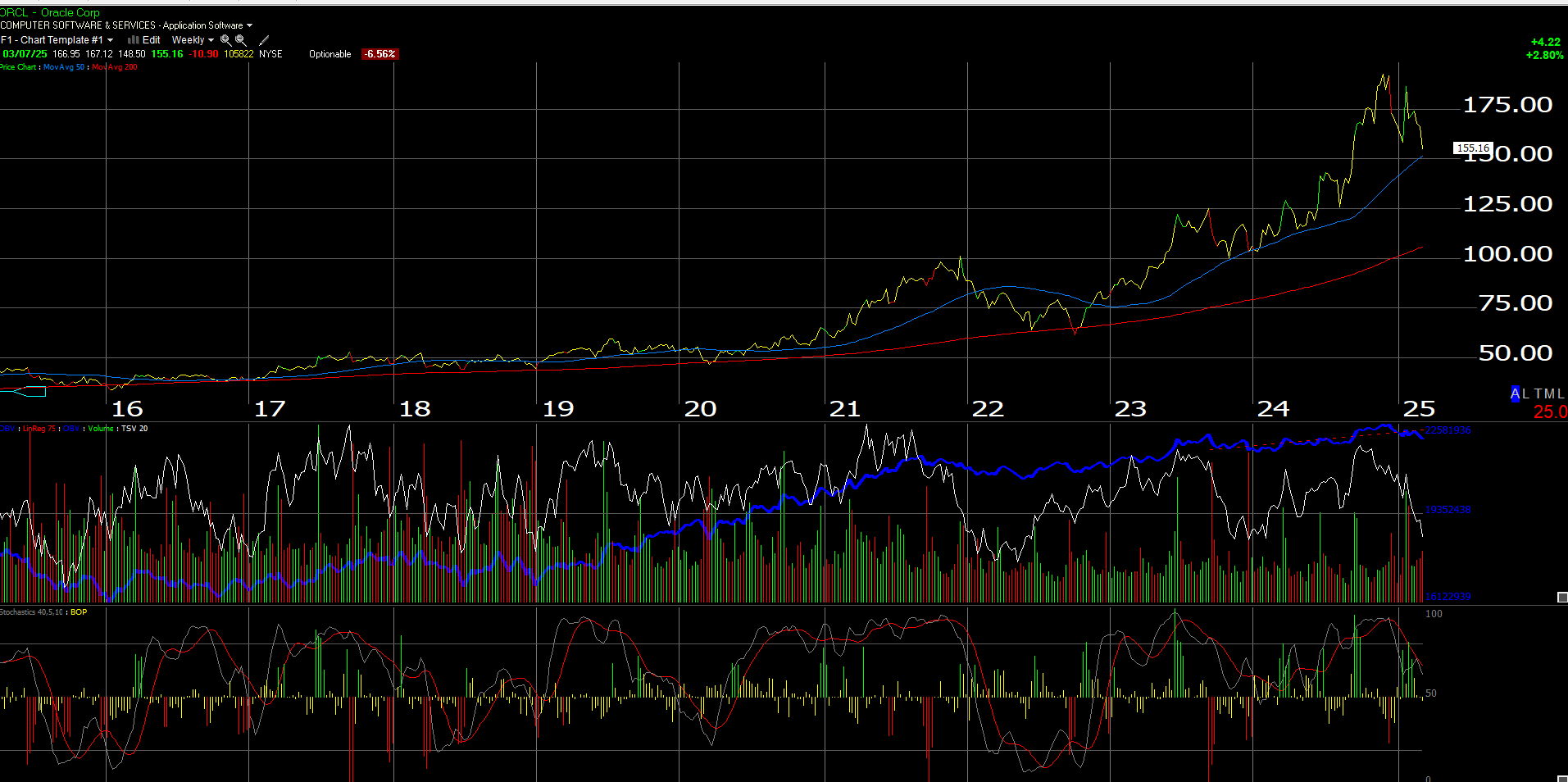Expand the industry group dropdown arrow
Screen dimensions: 1568x782
coord(249,25)
